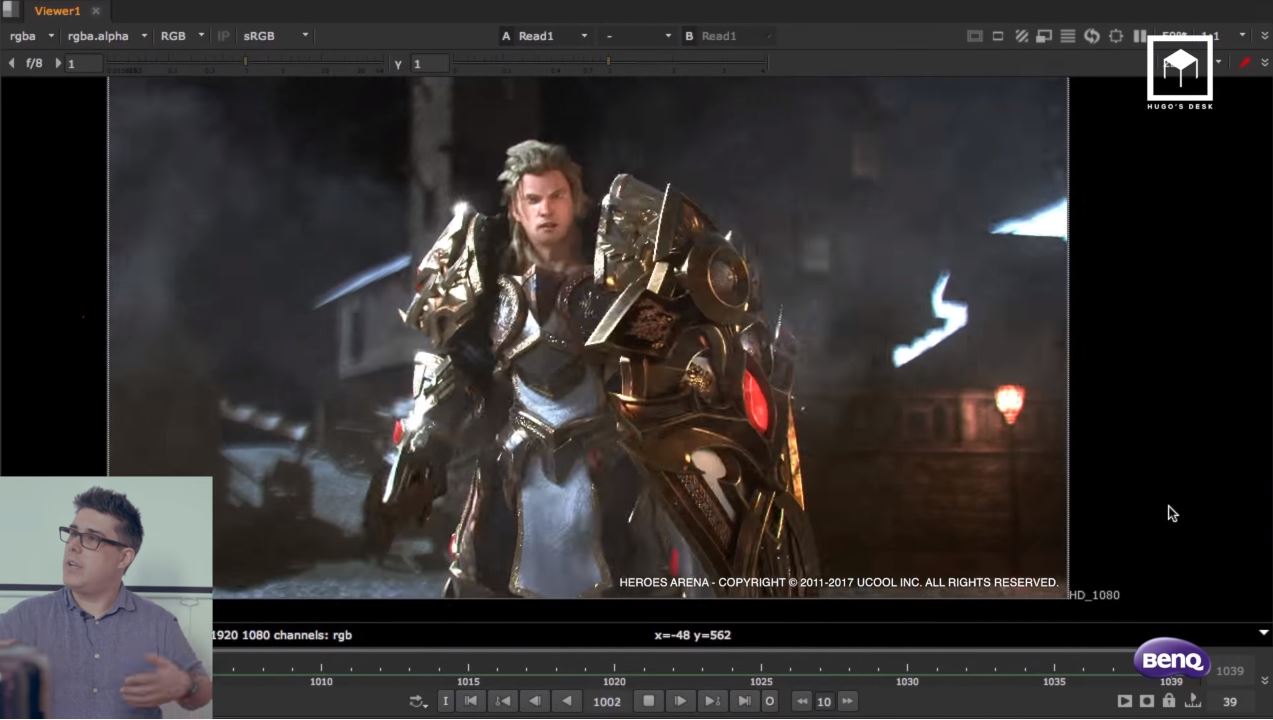The width and height of the screenshot is (1273, 720).
Task: Toggle the clipping warning frame icon
Action: tap(975, 36)
